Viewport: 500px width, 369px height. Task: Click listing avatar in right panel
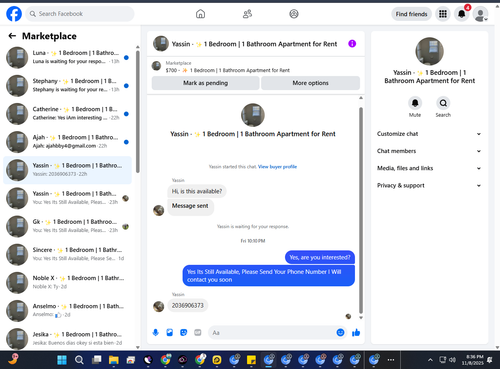point(429,51)
